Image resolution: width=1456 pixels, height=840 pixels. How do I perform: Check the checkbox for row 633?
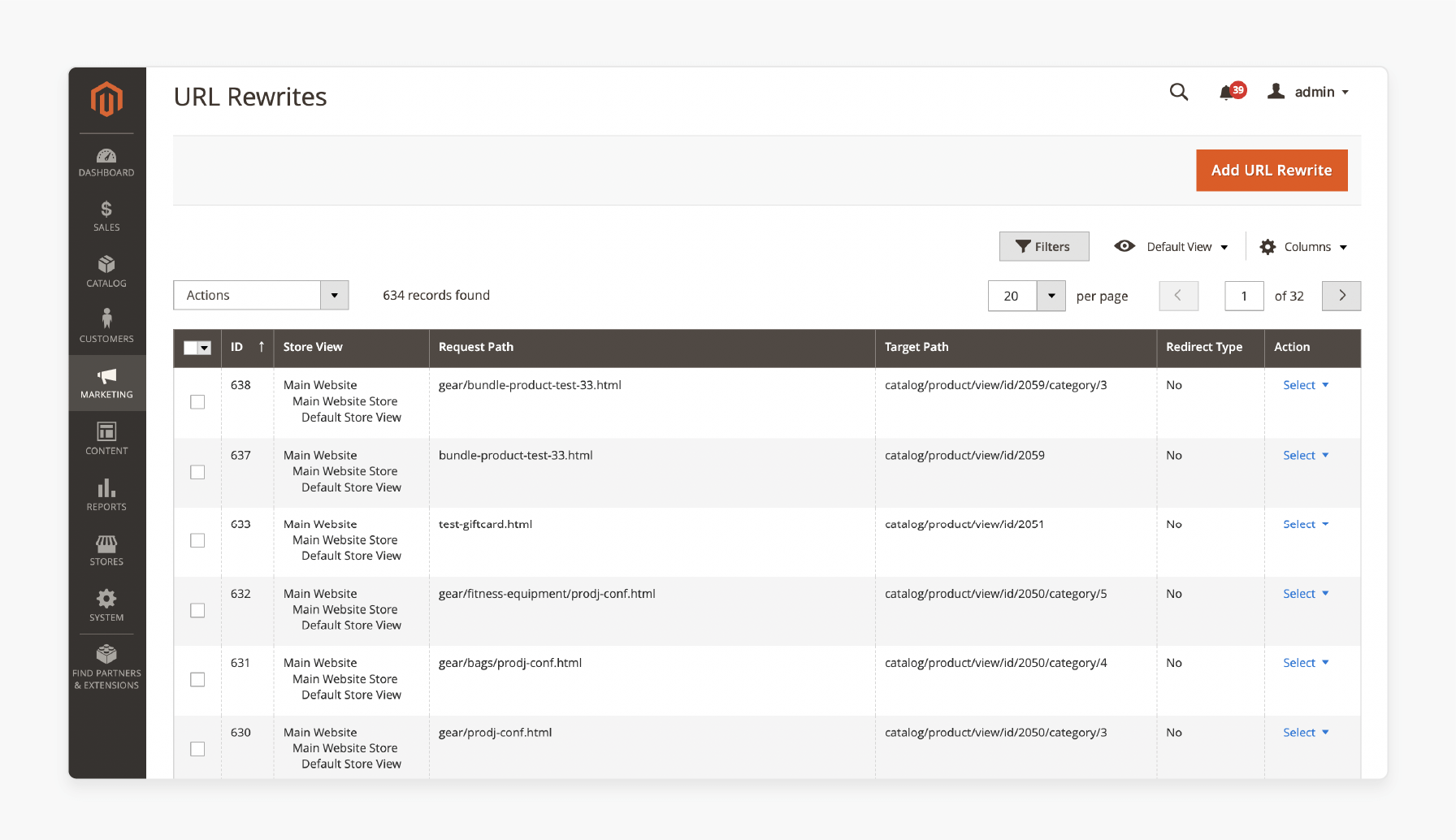[x=197, y=540]
